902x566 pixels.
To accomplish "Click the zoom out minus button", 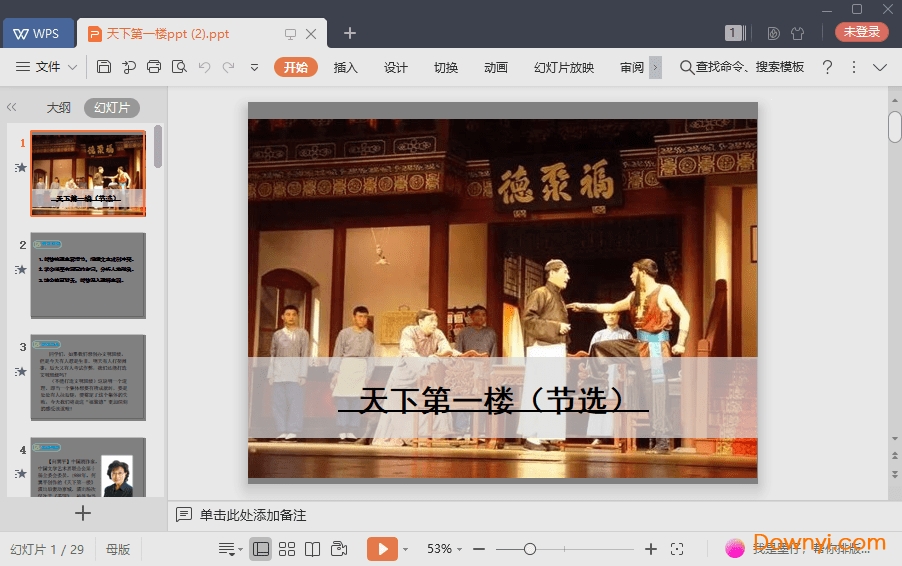I will [479, 549].
